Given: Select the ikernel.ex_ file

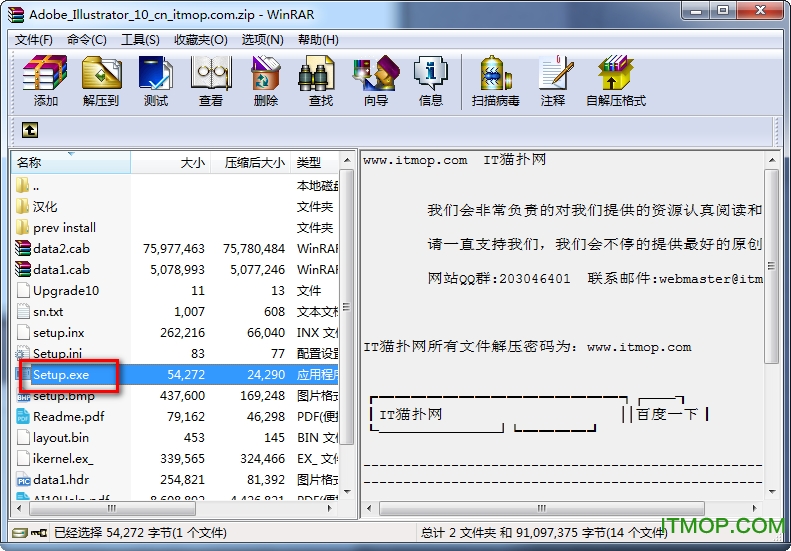Looking at the screenshot, I should tap(175, 459).
